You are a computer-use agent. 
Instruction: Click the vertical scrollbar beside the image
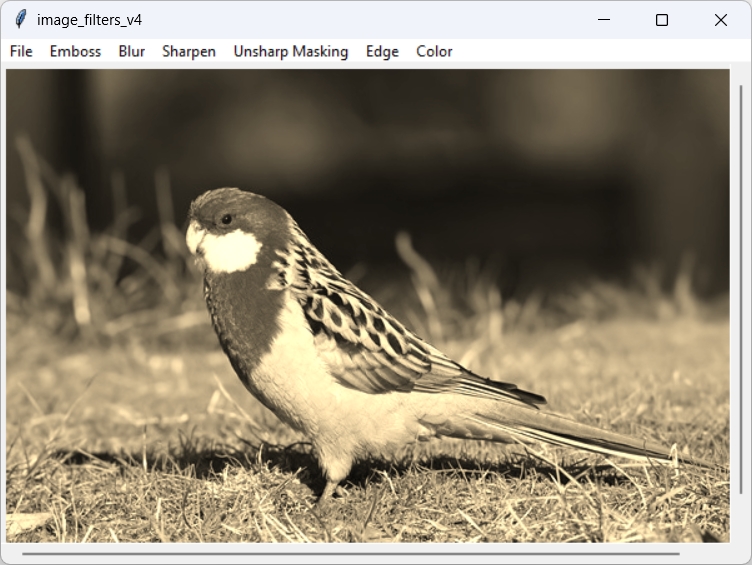[740, 289]
